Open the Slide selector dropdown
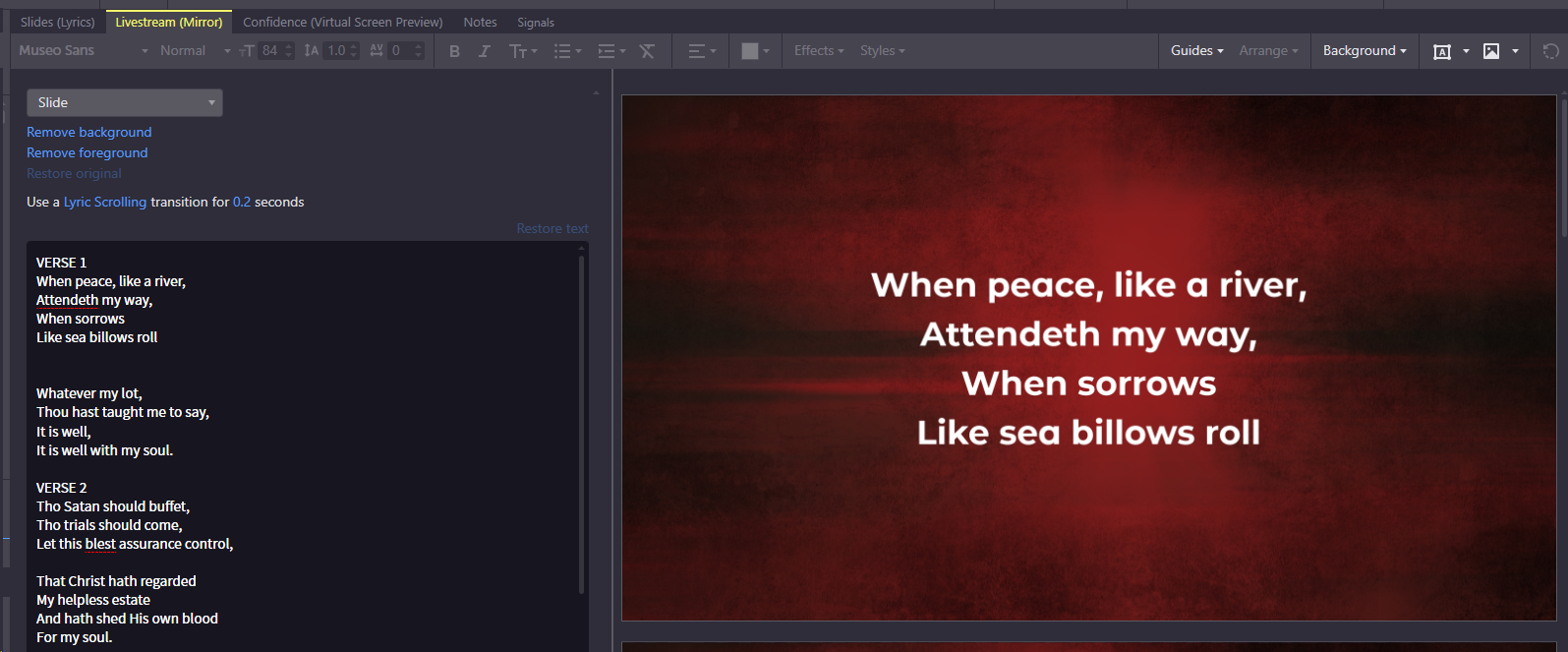 click(125, 102)
